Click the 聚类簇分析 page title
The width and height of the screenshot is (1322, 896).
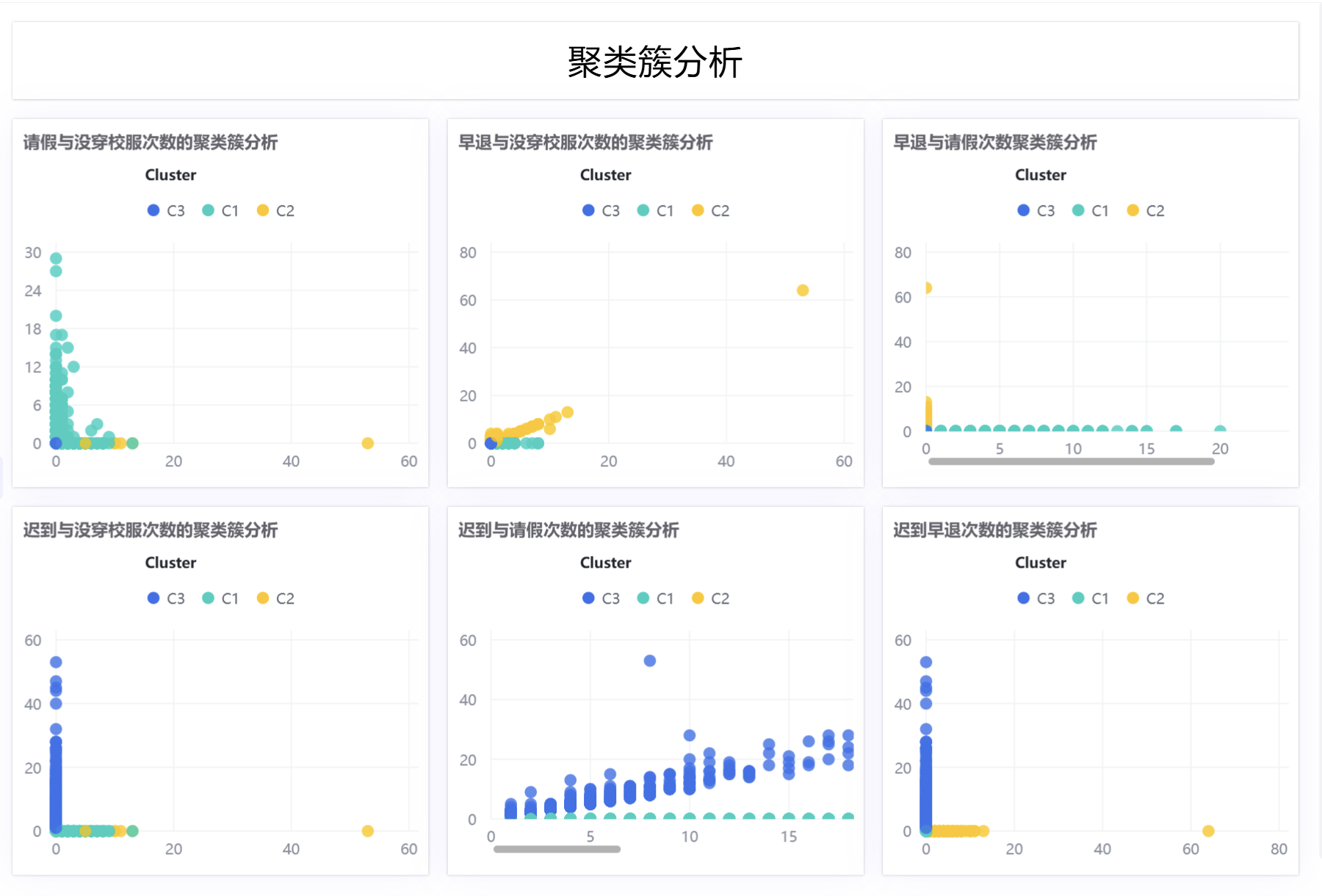pyautogui.click(x=655, y=62)
